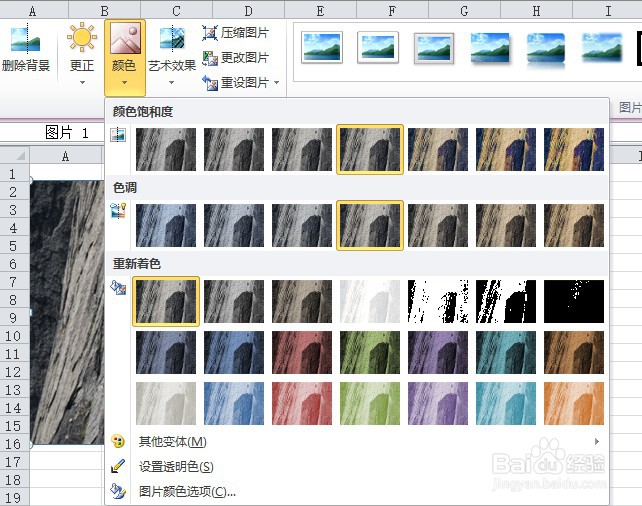Apply the dark red recolor thumbnail
642x506 pixels.
point(302,352)
